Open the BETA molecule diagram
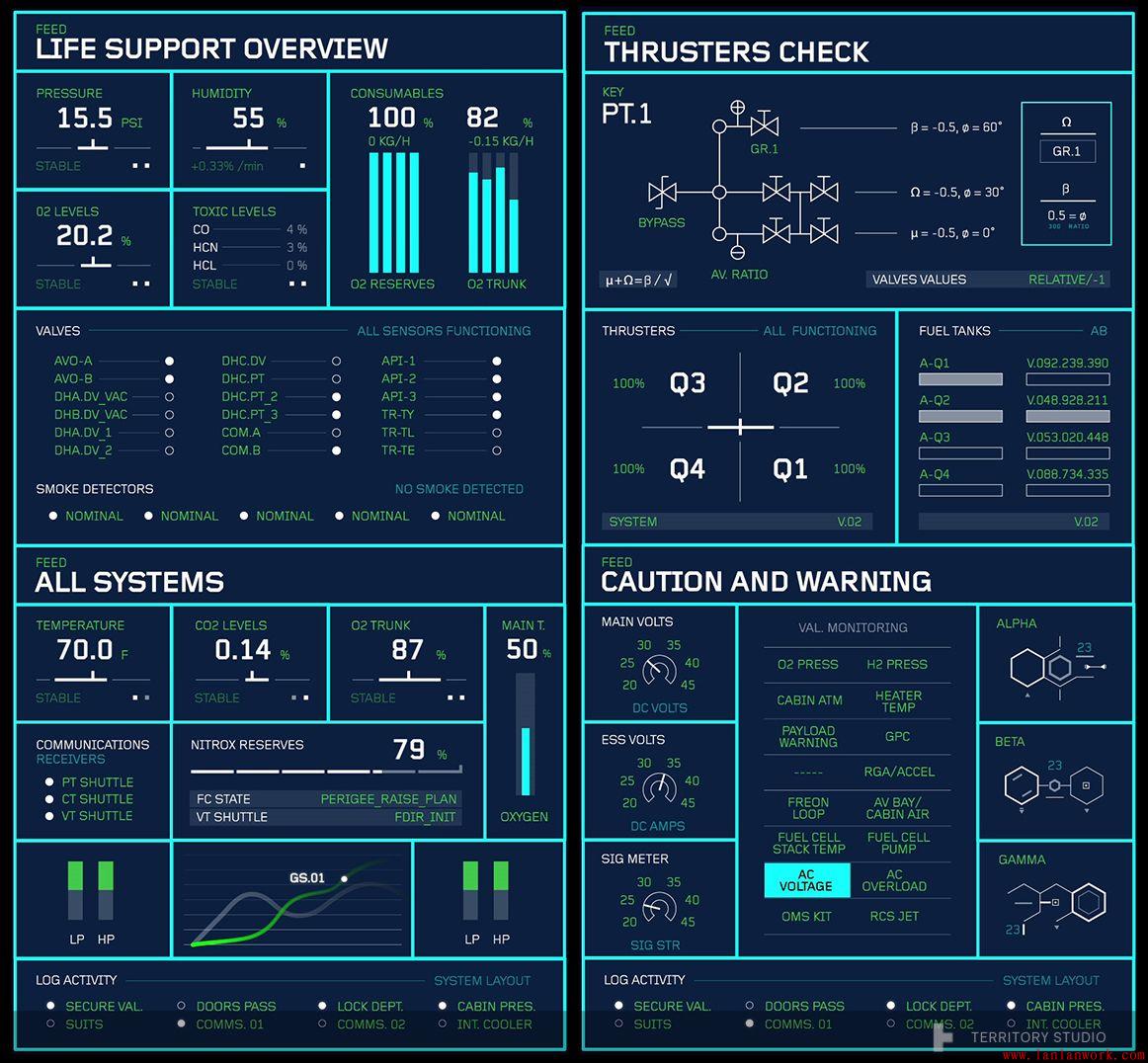This screenshot has height=1063, width=1148. tap(1053, 786)
